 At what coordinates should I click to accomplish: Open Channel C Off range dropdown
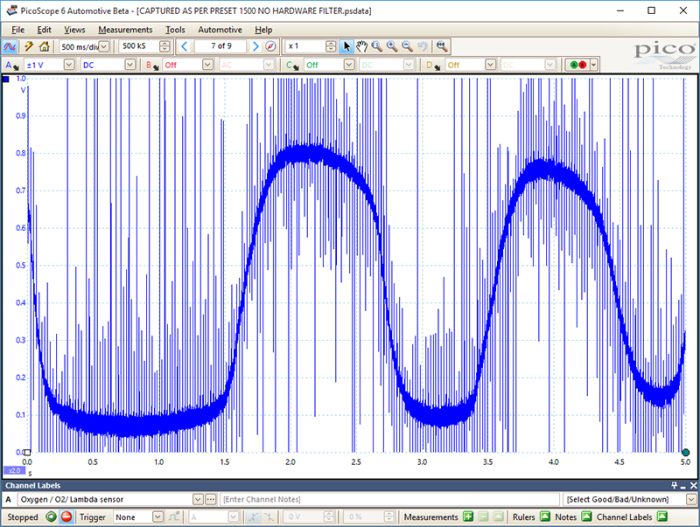[349, 65]
